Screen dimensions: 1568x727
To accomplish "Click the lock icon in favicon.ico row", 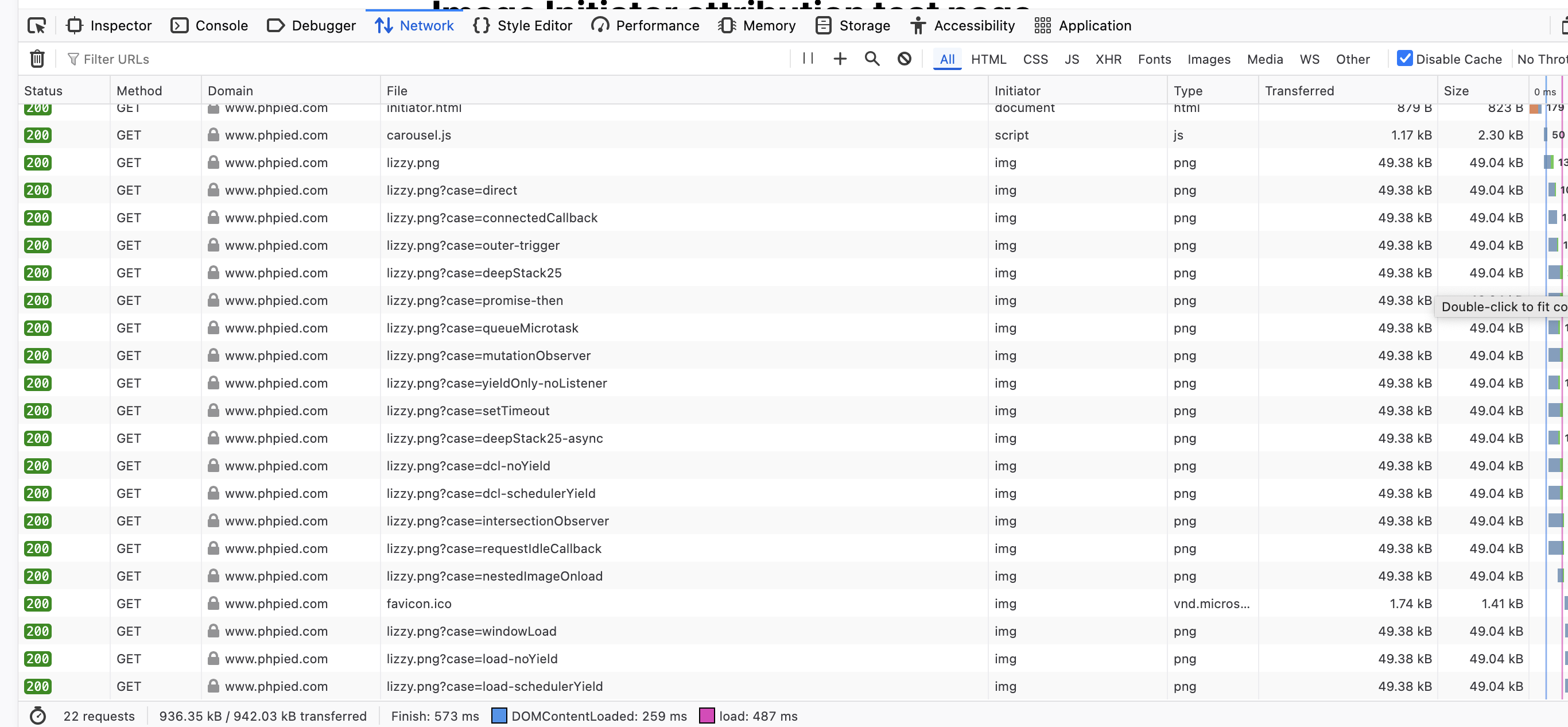I will [x=213, y=603].
